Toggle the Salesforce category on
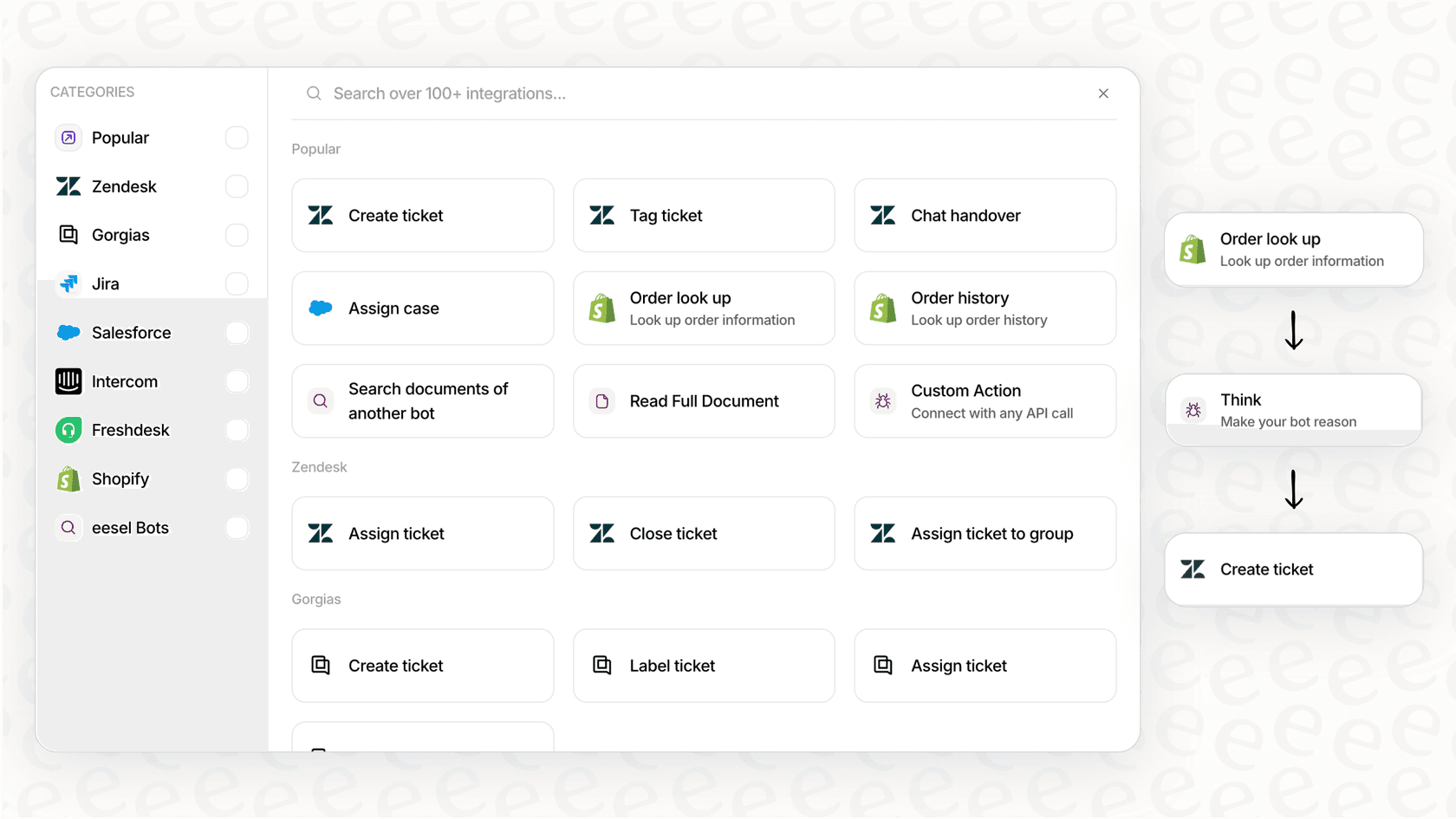This screenshot has height=819, width=1456. (x=237, y=332)
